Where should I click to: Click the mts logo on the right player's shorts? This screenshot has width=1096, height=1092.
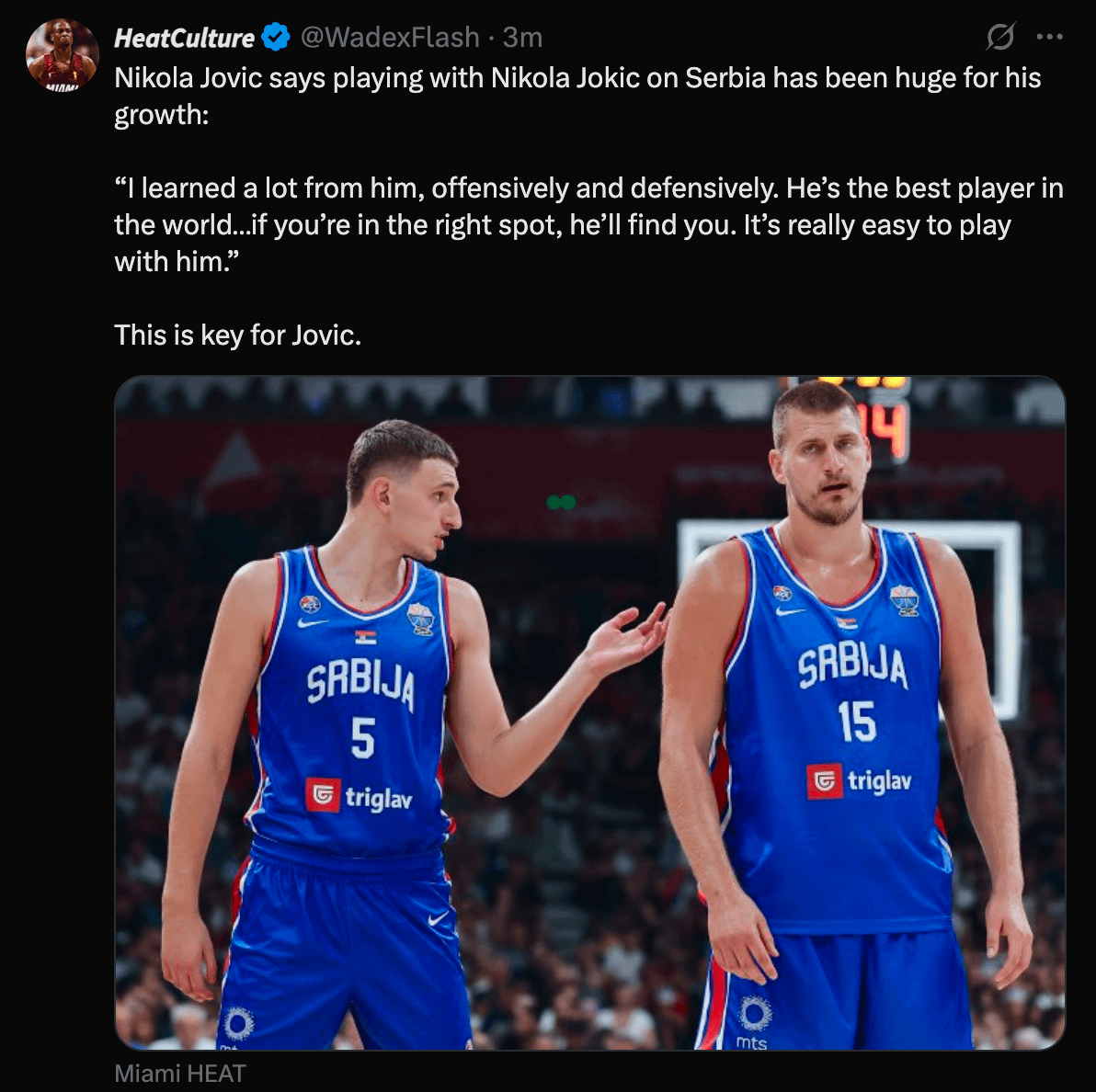(753, 1020)
